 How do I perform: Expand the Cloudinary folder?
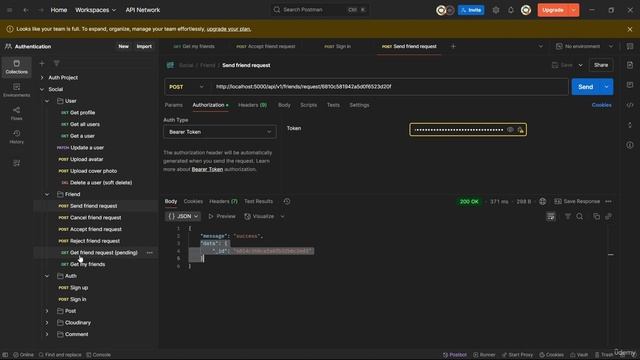coord(47,323)
